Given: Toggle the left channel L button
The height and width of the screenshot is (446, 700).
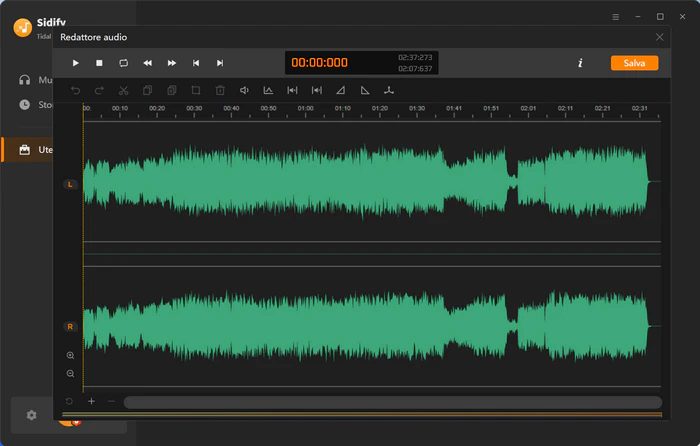Looking at the screenshot, I should (x=70, y=184).
